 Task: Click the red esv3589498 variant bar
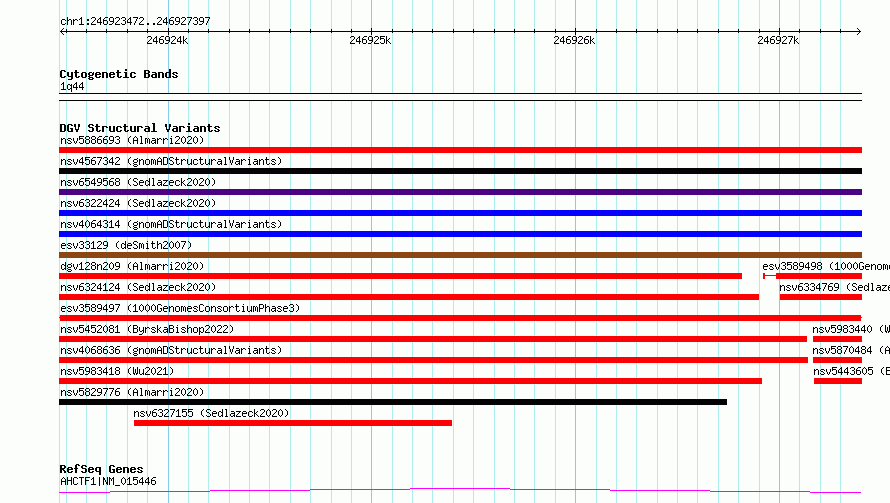(x=812, y=276)
